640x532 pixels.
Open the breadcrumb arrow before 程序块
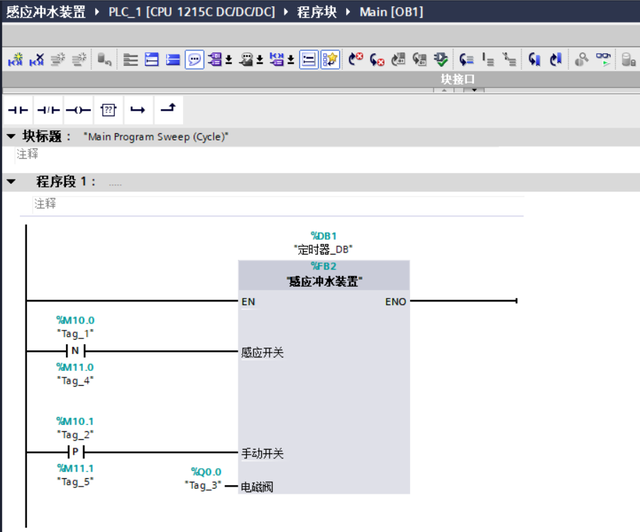[286, 12]
